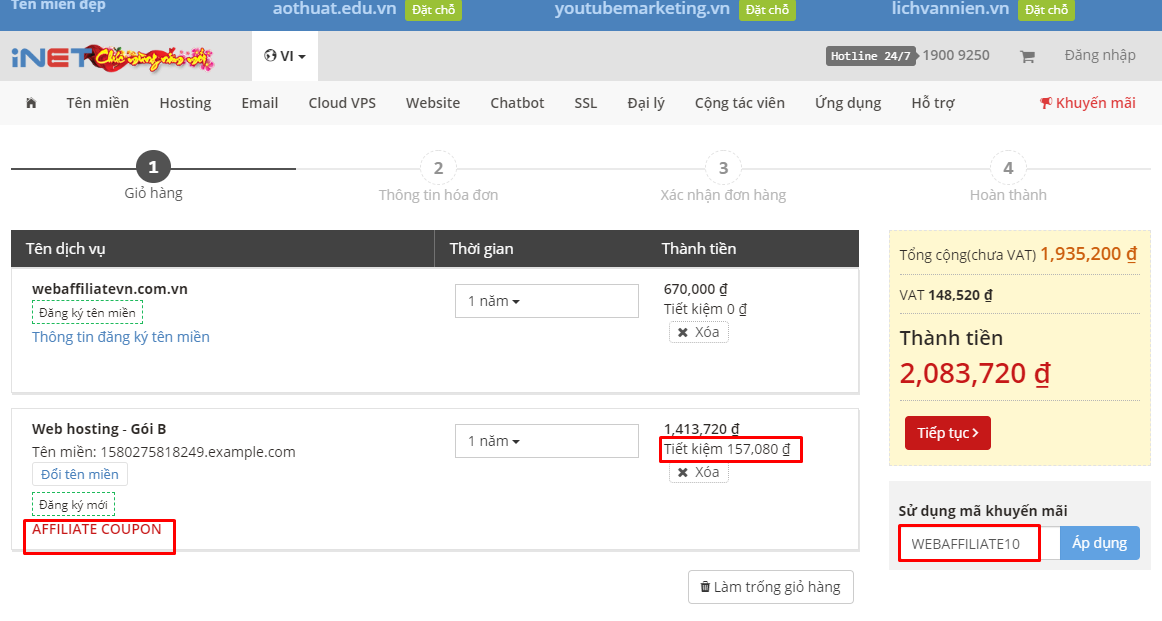Open the SSL menu item
The height and width of the screenshot is (621, 1162).
tap(585, 103)
